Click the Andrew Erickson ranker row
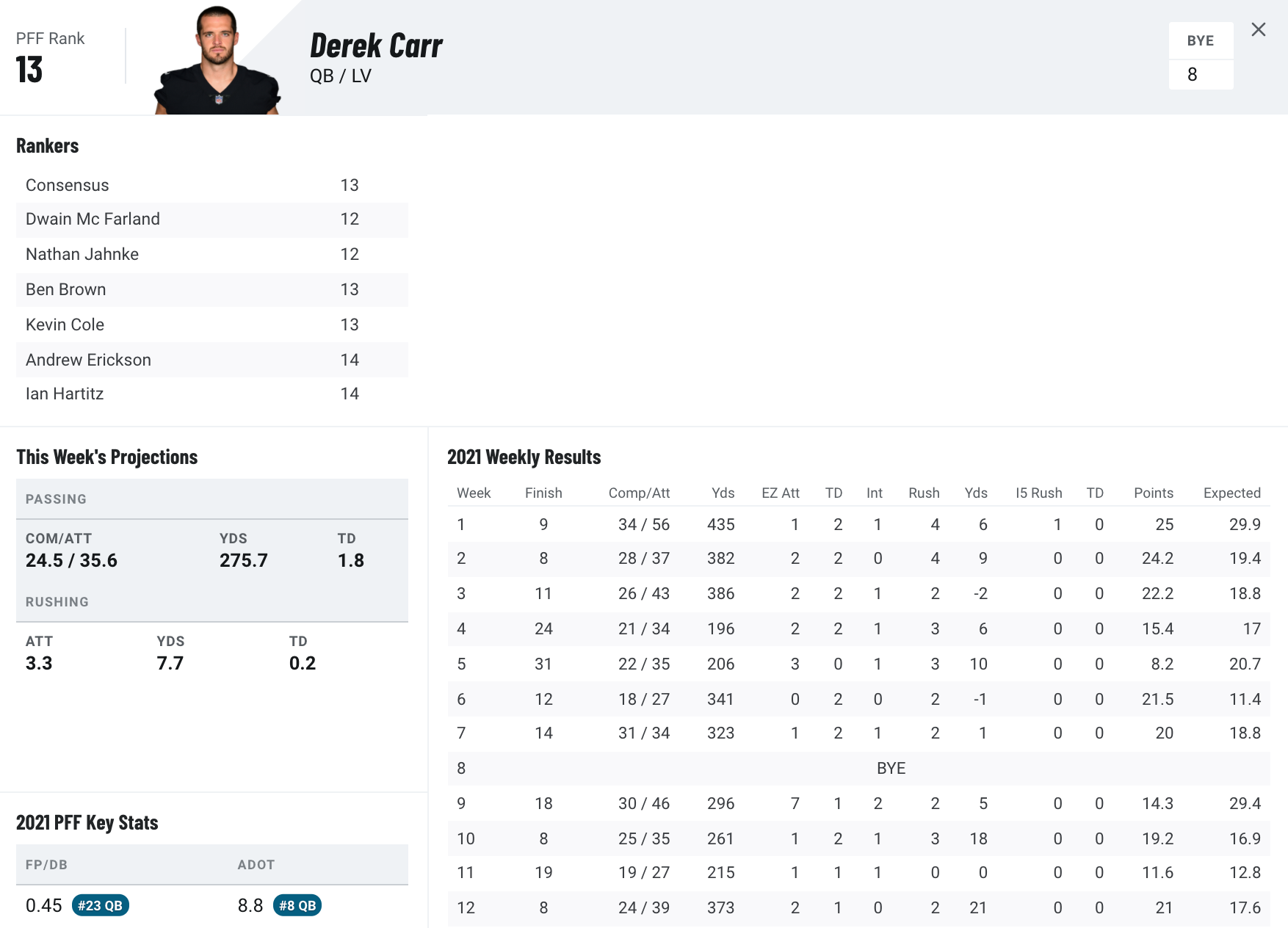1288x928 pixels. (x=212, y=360)
